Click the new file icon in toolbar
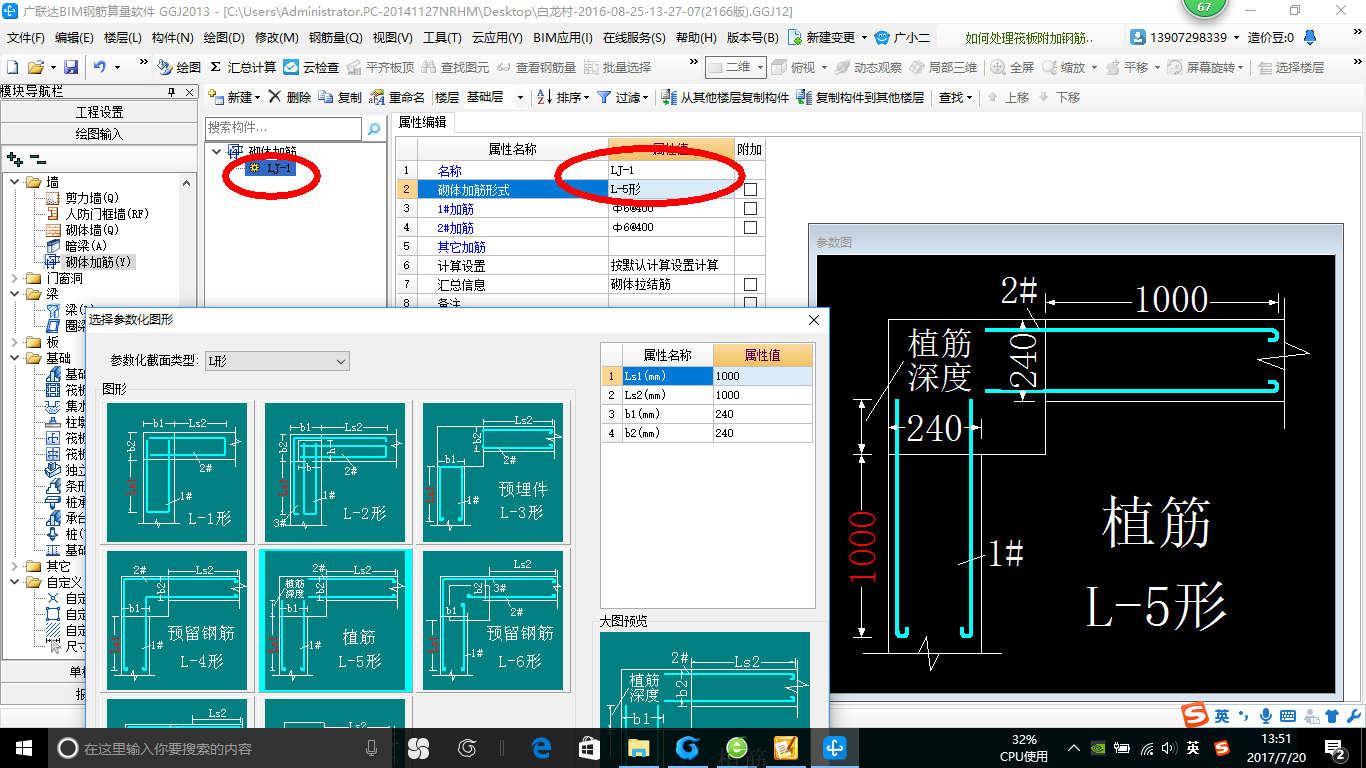This screenshot has height=768, width=1366. (12, 67)
